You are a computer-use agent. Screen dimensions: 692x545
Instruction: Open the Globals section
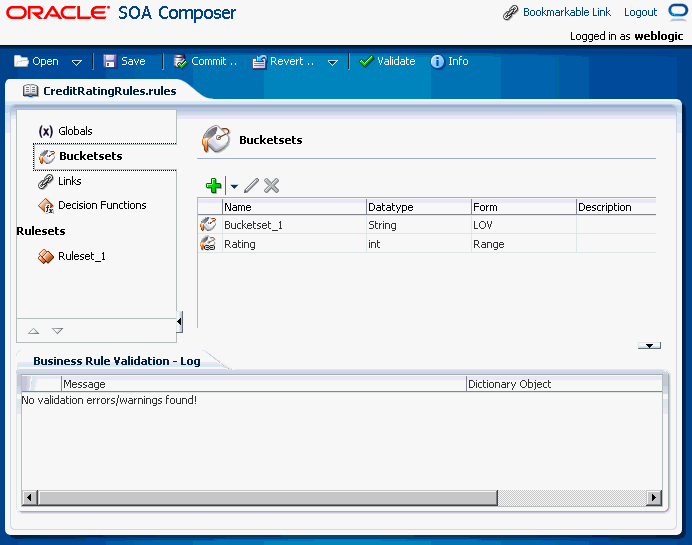click(x=75, y=131)
